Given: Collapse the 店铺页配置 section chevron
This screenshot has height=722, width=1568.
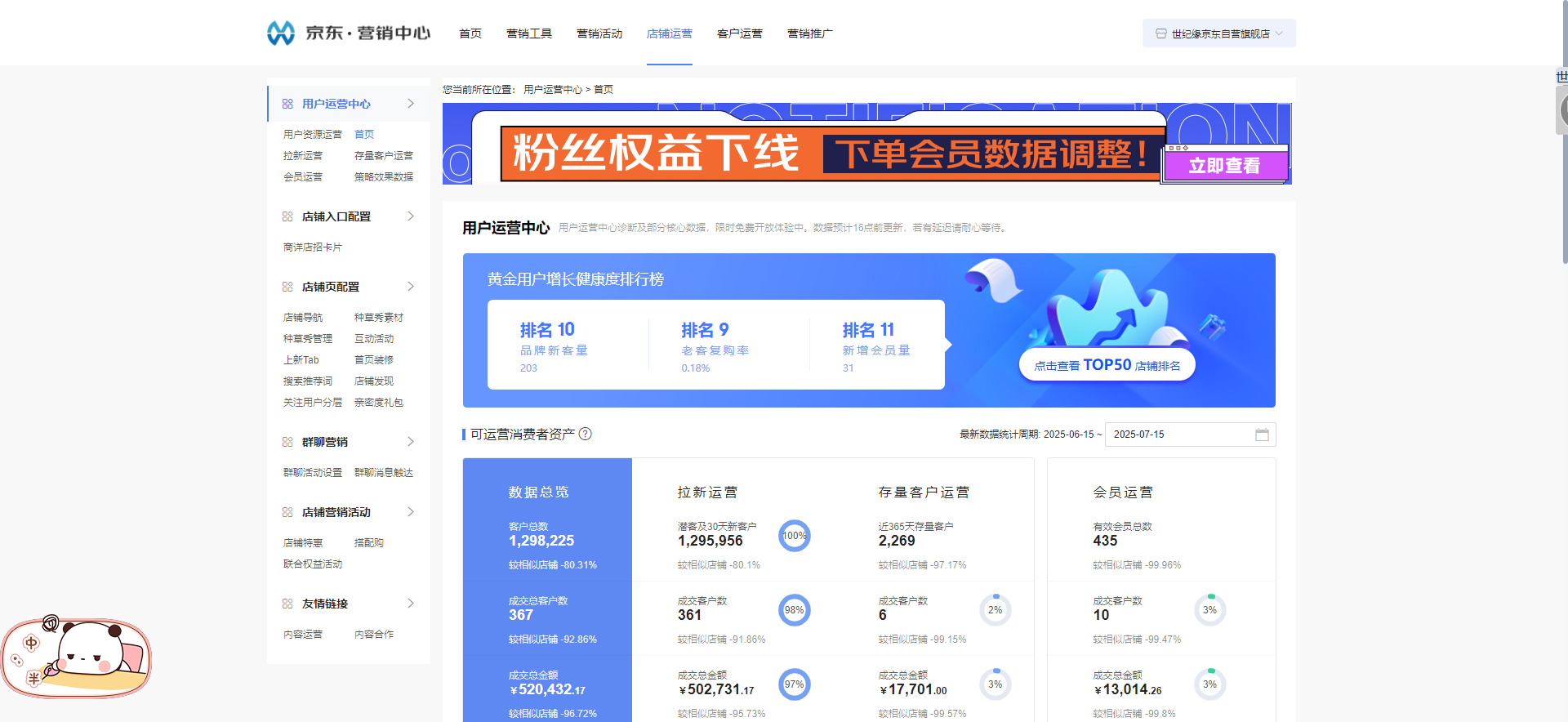Looking at the screenshot, I should (411, 287).
